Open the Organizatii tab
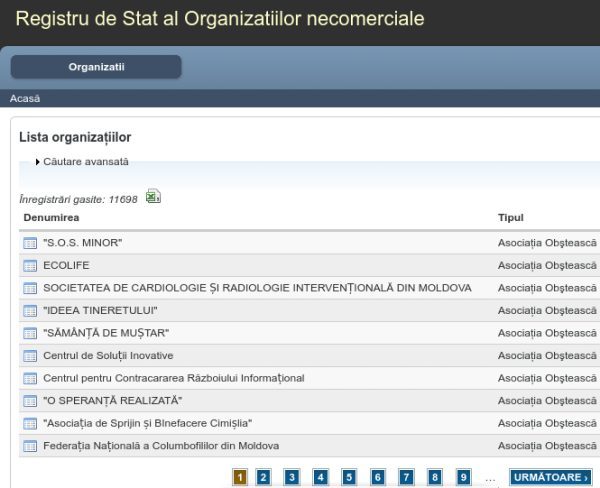The image size is (600, 488). [x=96, y=67]
